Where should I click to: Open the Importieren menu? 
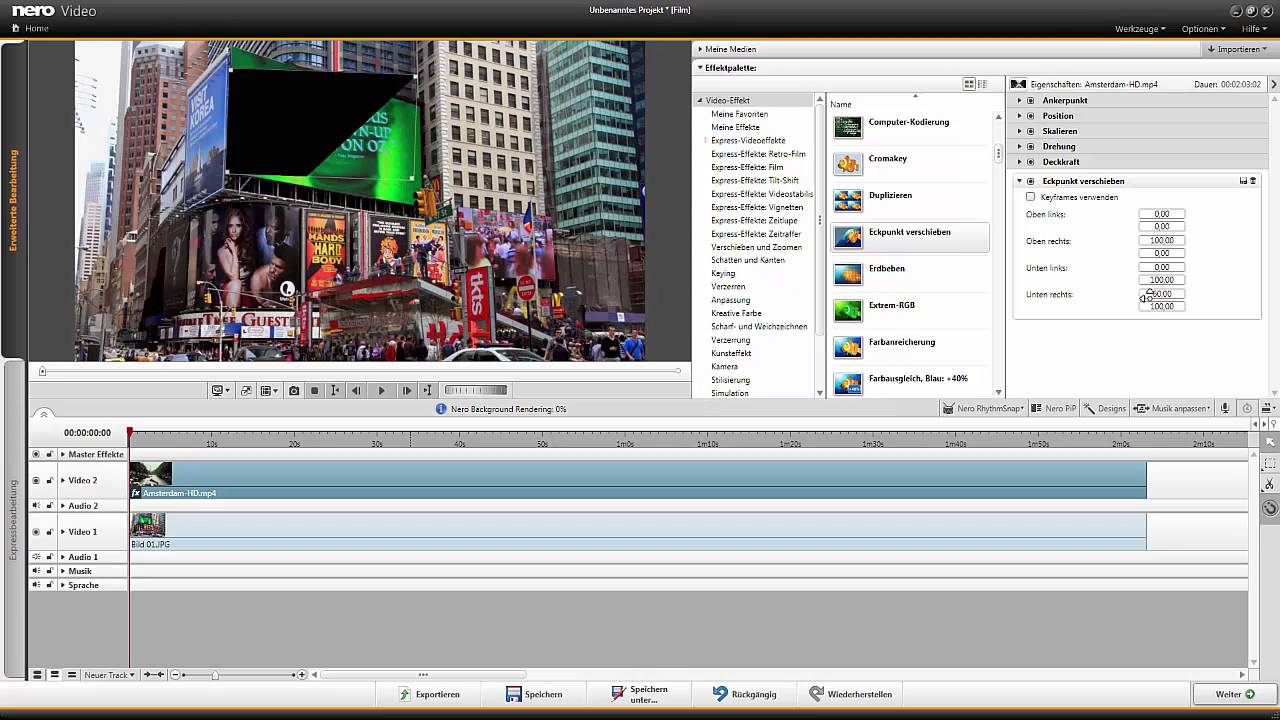(x=1237, y=49)
